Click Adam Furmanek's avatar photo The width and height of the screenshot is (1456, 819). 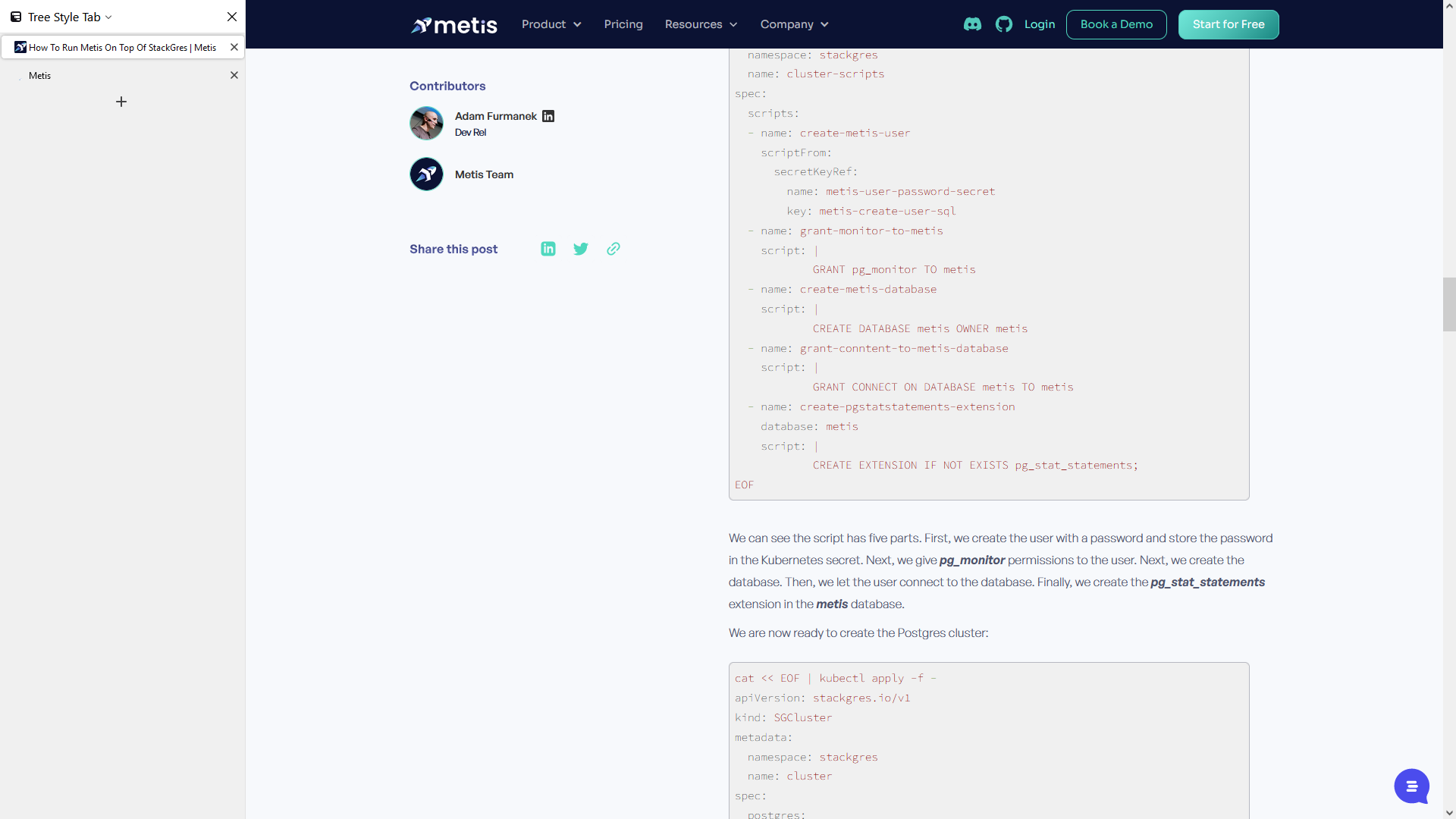[x=426, y=123]
